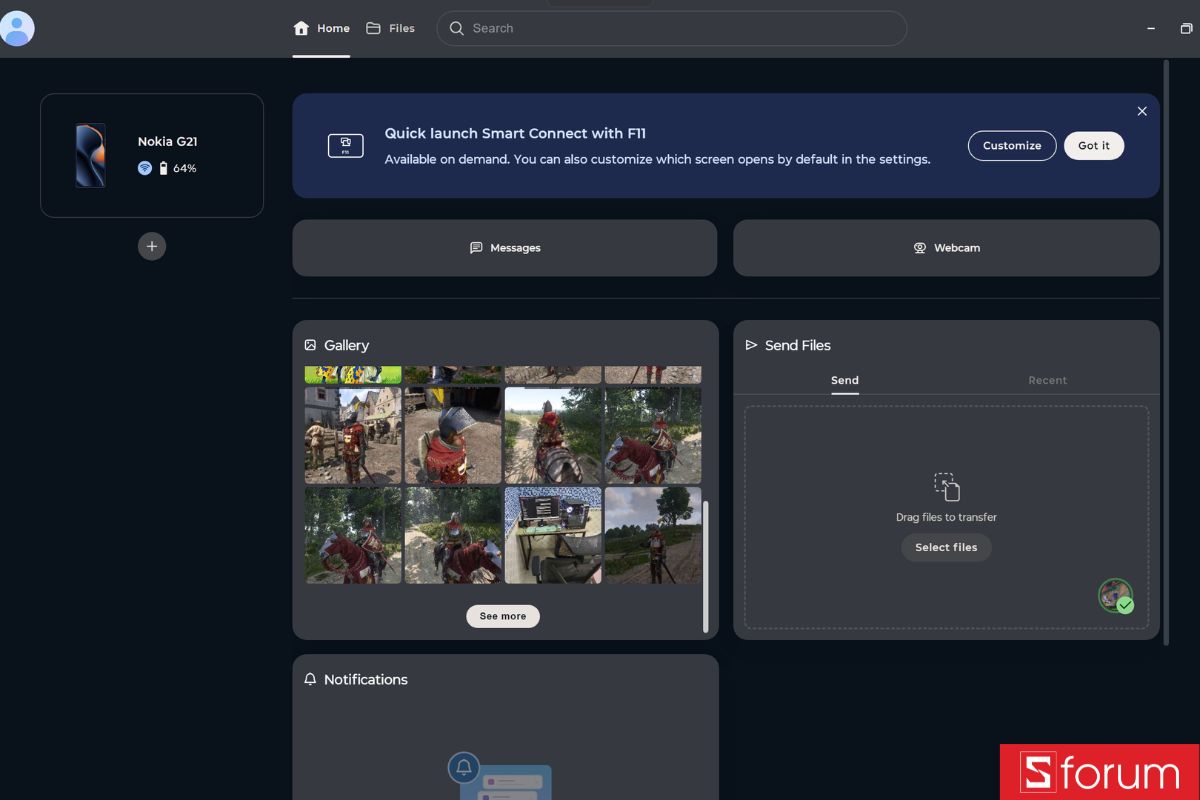Click the 64% battery text
This screenshot has height=800, width=1200.
185,169
